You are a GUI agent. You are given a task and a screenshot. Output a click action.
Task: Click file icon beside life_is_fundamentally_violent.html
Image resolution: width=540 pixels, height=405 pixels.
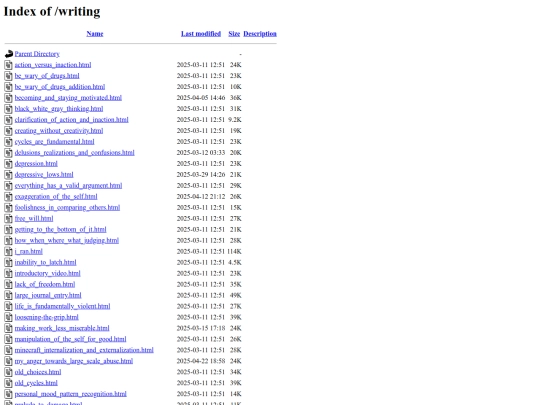[x=9, y=307]
